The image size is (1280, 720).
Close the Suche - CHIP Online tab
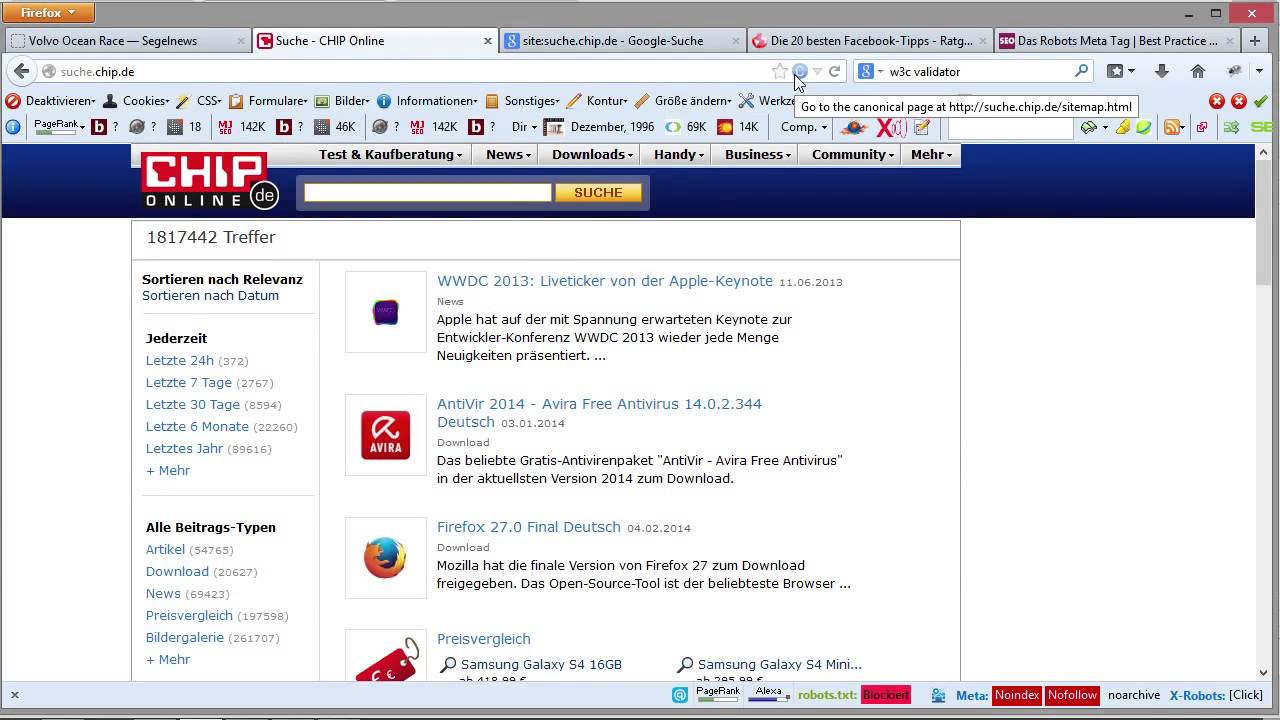click(488, 41)
